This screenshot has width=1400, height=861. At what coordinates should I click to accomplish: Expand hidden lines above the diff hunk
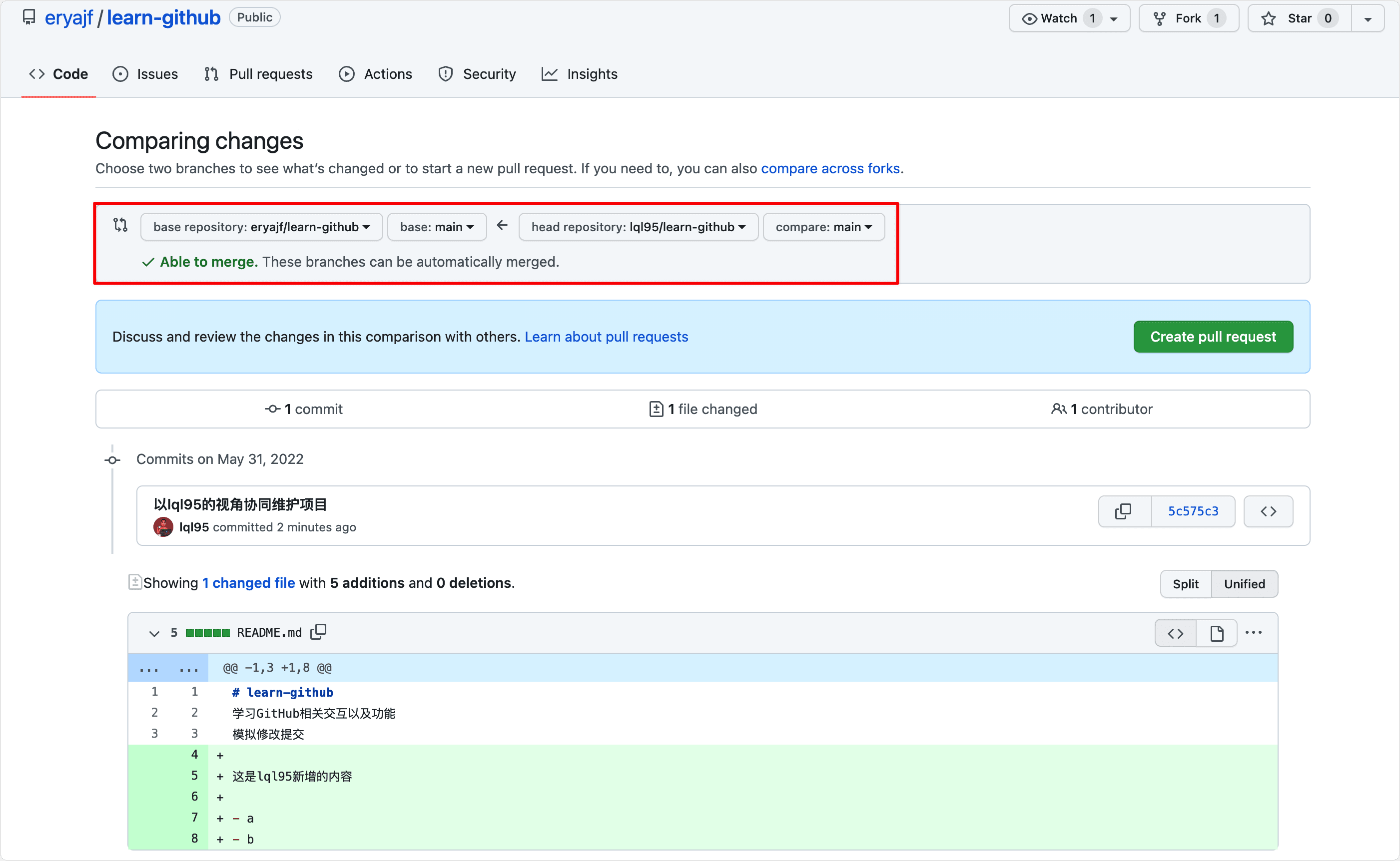(168, 667)
